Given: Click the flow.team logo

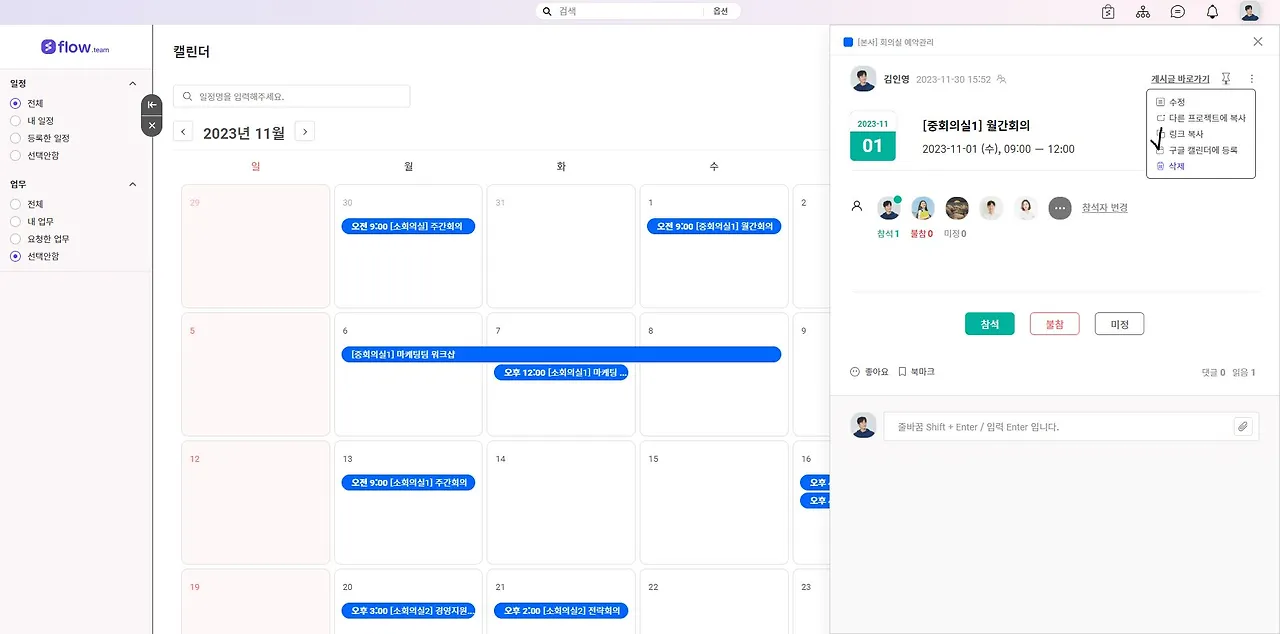Looking at the screenshot, I should pos(75,47).
